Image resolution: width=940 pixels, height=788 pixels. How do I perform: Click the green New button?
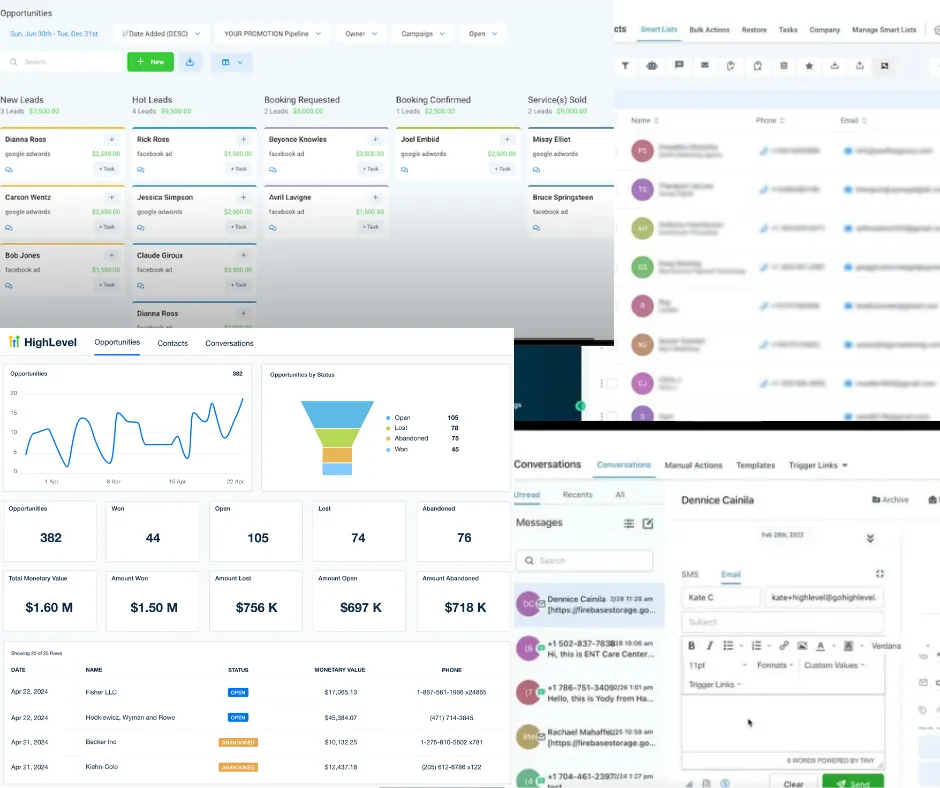(150, 62)
